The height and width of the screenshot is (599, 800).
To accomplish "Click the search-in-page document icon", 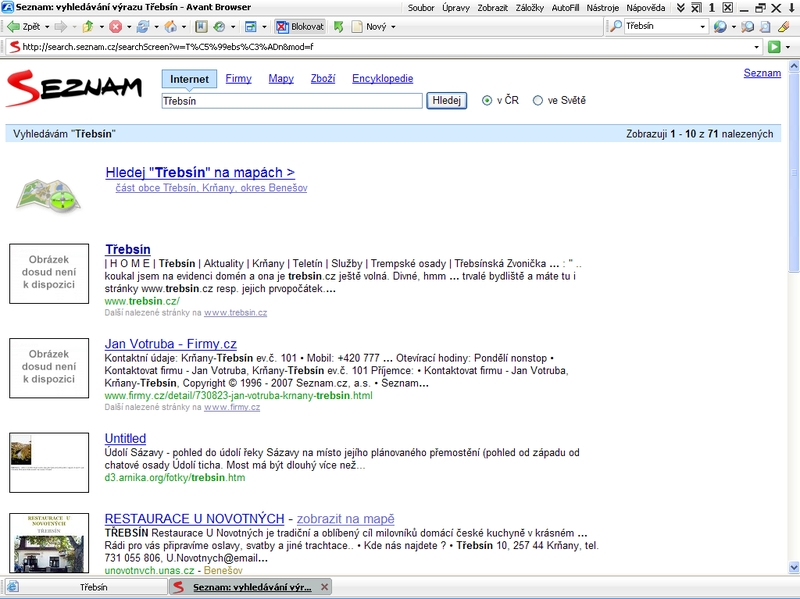I will [765, 27].
